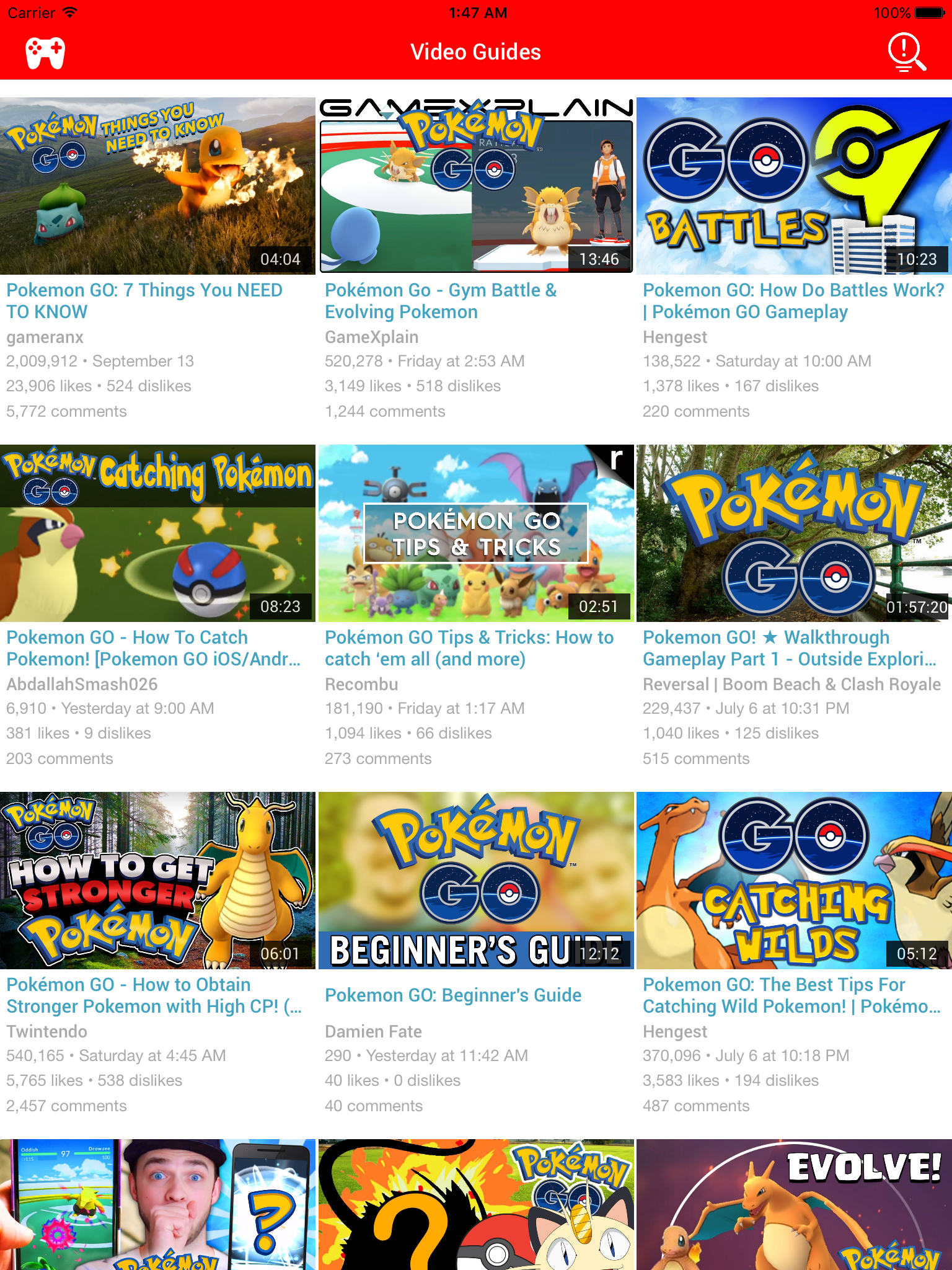Open the GameXplain Gym Battle video thumbnail
The width and height of the screenshot is (952, 1270).
(x=476, y=186)
